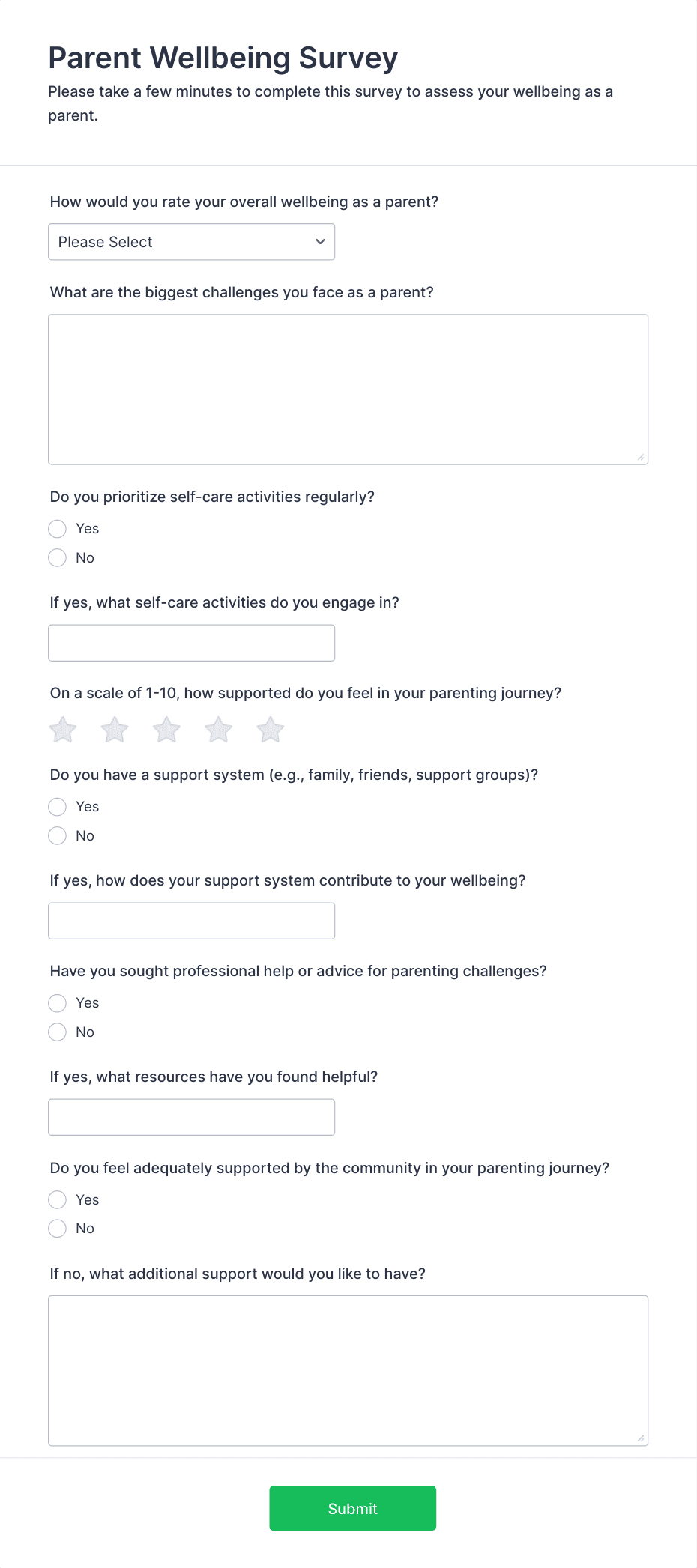
Task: Choose No for having a support system
Action: (x=57, y=835)
